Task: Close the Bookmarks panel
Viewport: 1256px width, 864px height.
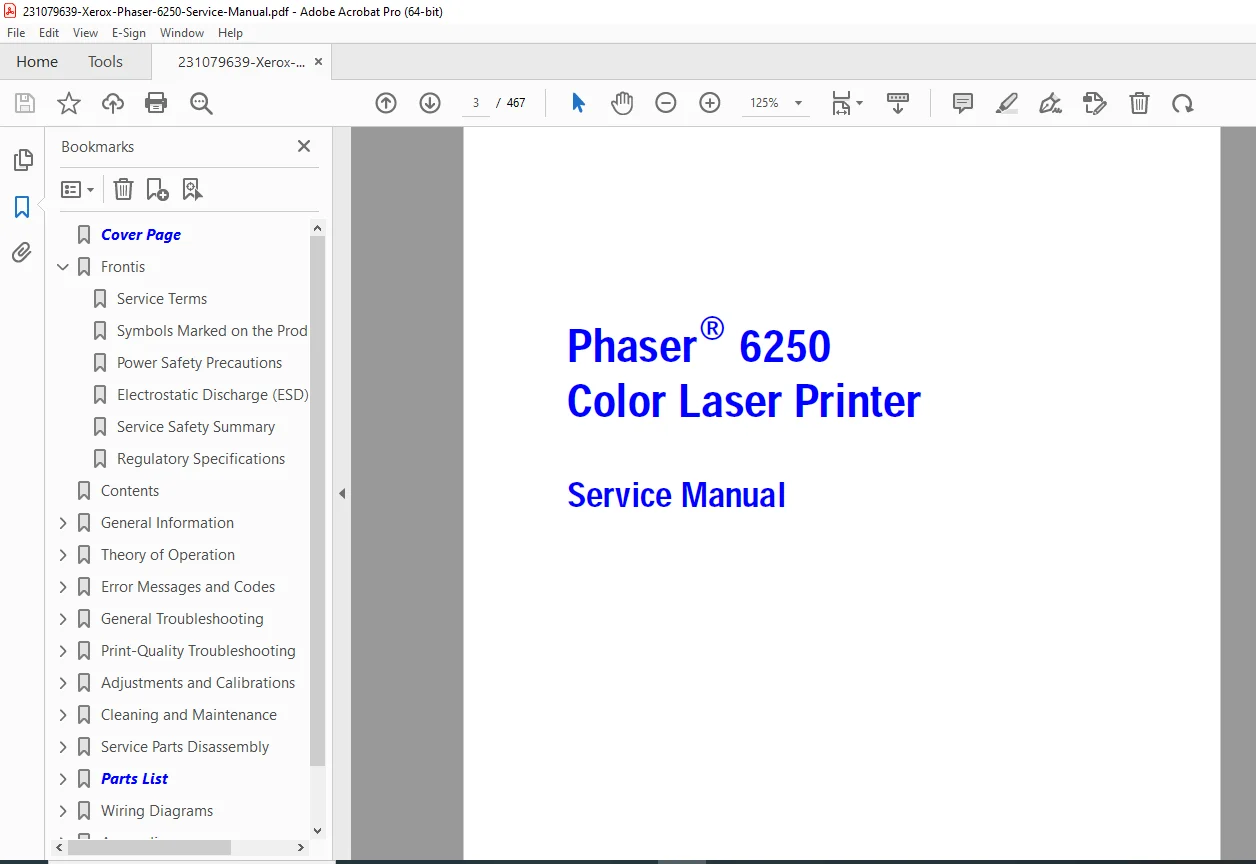Action: pos(304,146)
